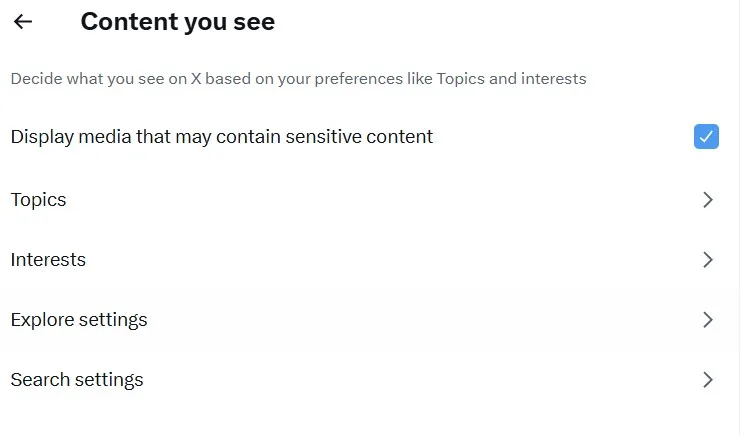Click the chevron arrow beside Explore settings

tap(708, 320)
